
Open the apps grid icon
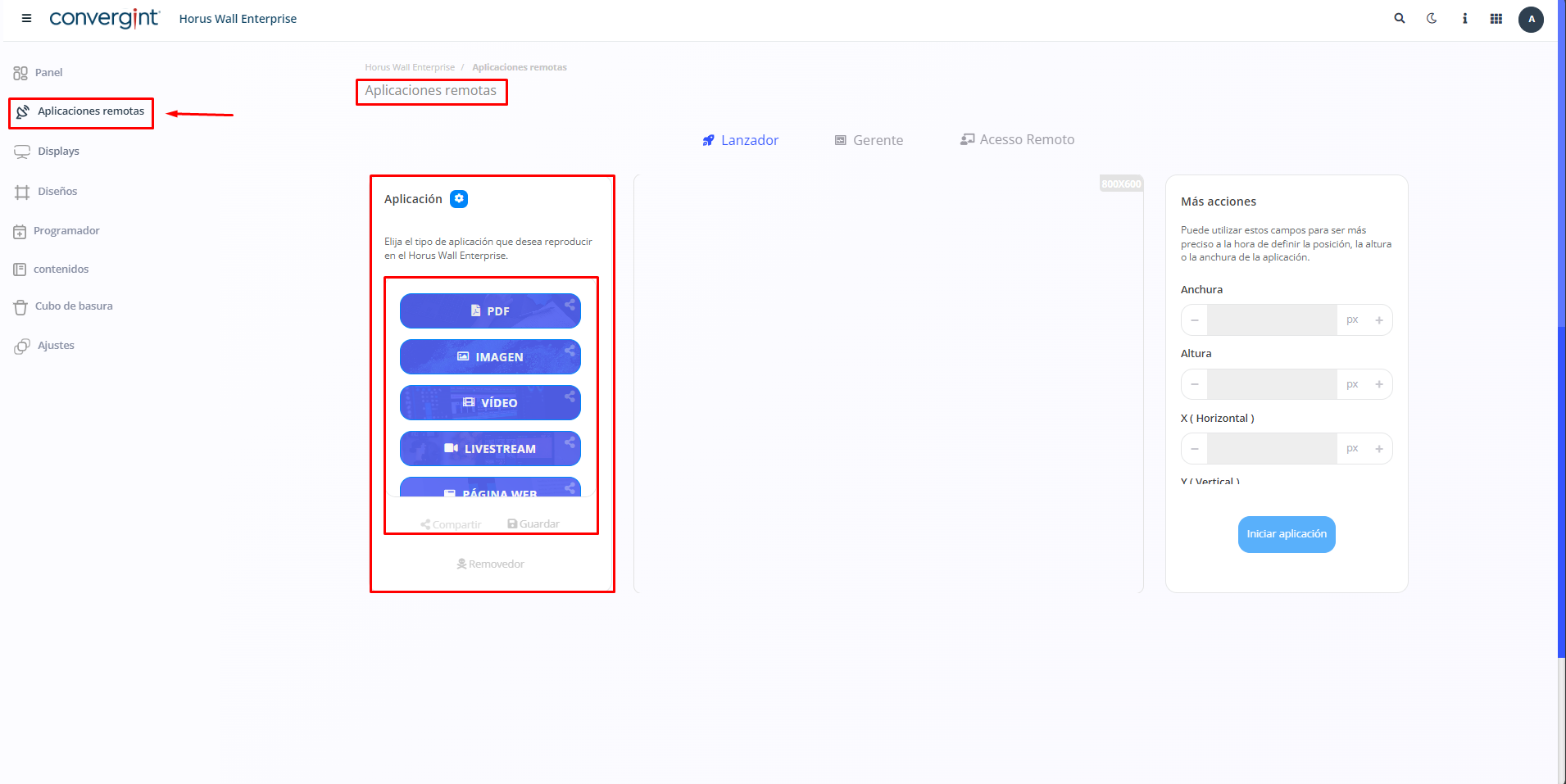1496,19
